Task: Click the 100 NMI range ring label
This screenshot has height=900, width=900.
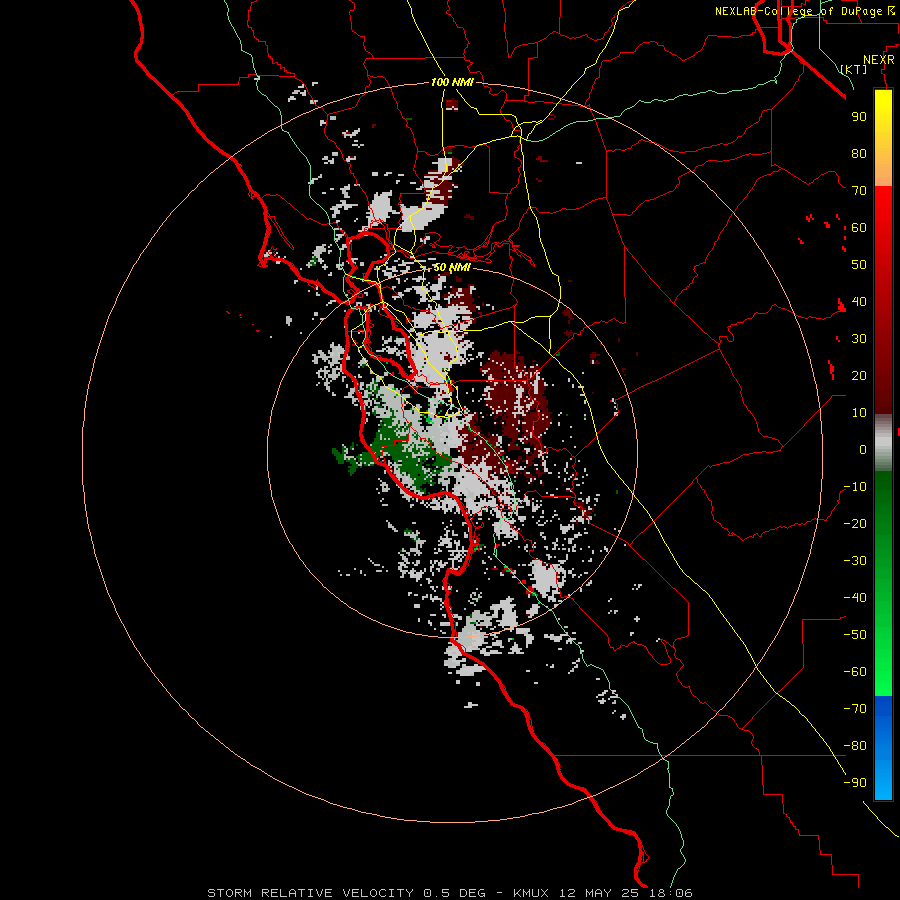Action: [452, 83]
